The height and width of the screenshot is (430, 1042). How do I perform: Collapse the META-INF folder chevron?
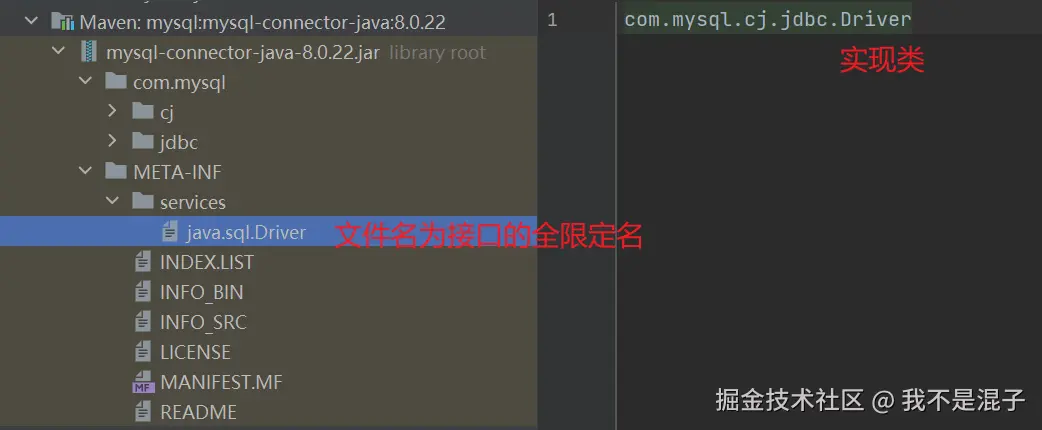coord(85,171)
